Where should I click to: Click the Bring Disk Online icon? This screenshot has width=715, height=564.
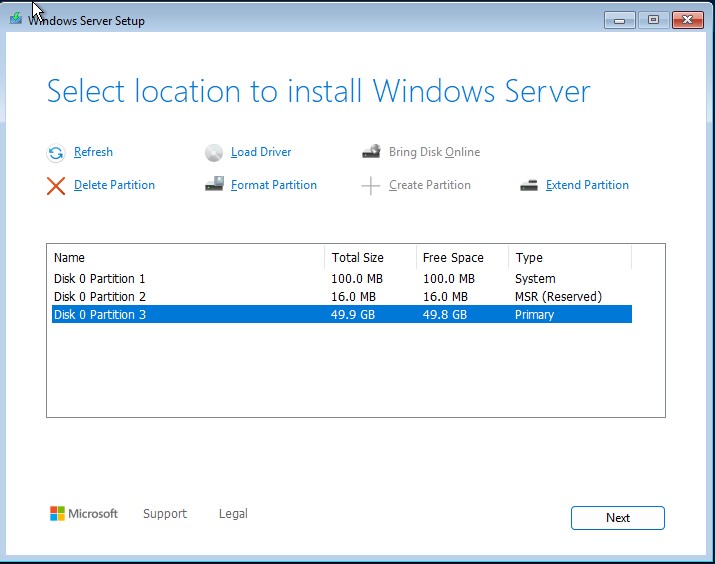click(x=371, y=153)
